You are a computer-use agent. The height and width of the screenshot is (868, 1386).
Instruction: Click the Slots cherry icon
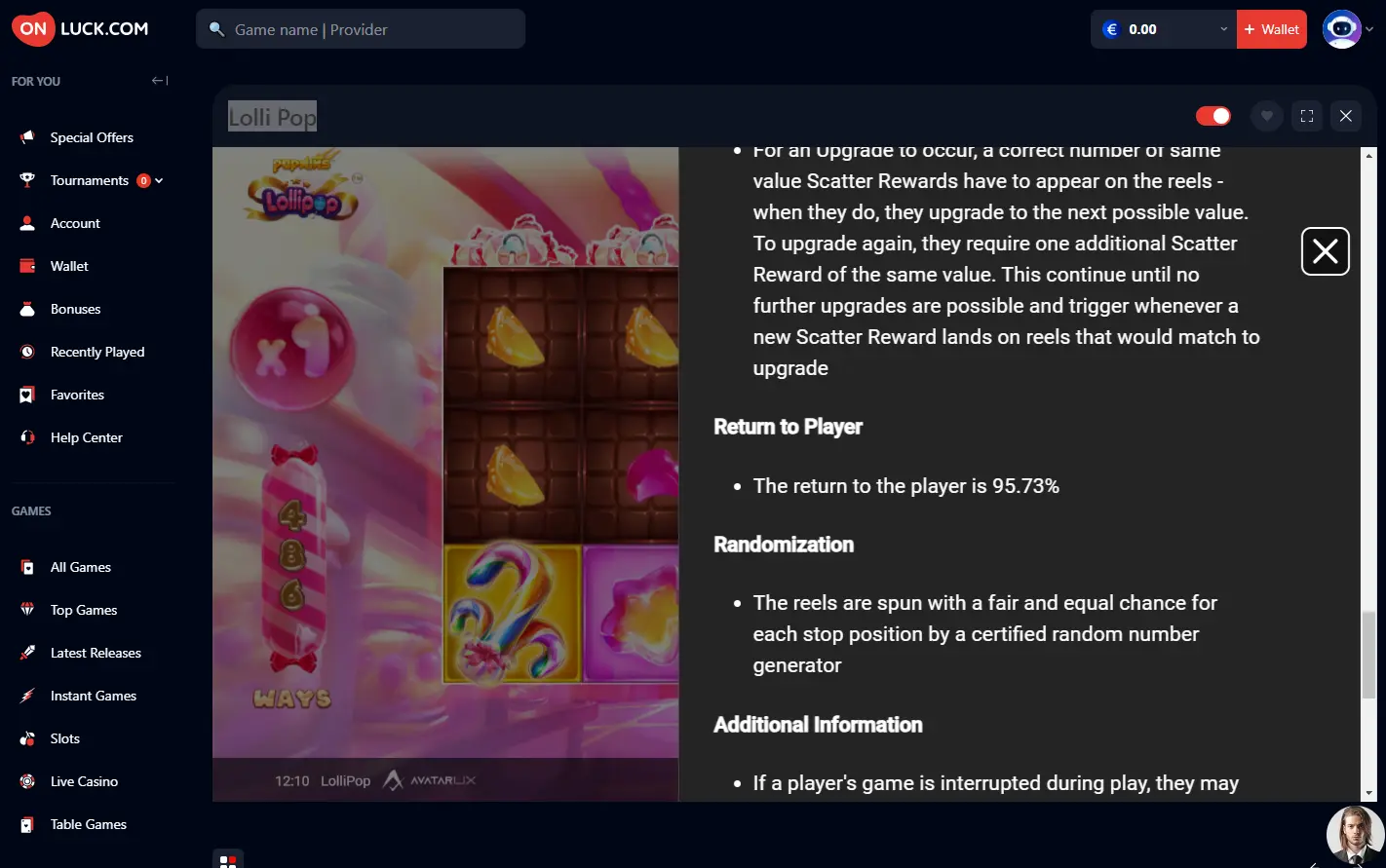click(27, 738)
